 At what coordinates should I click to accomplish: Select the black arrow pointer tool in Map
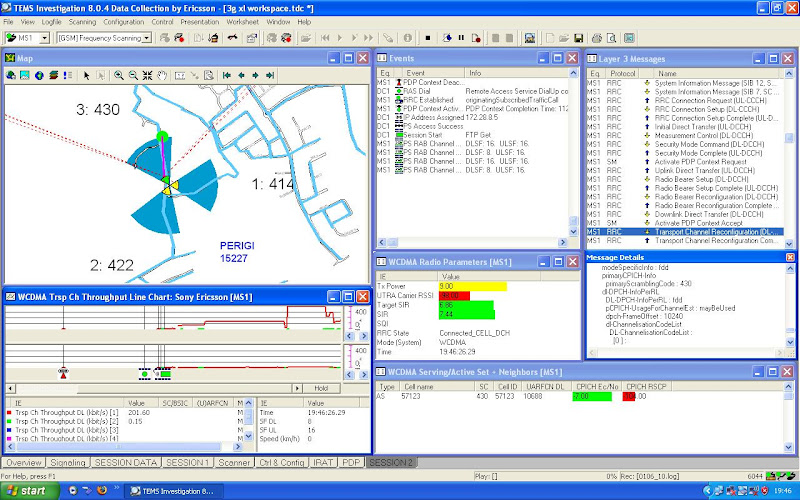(86, 76)
